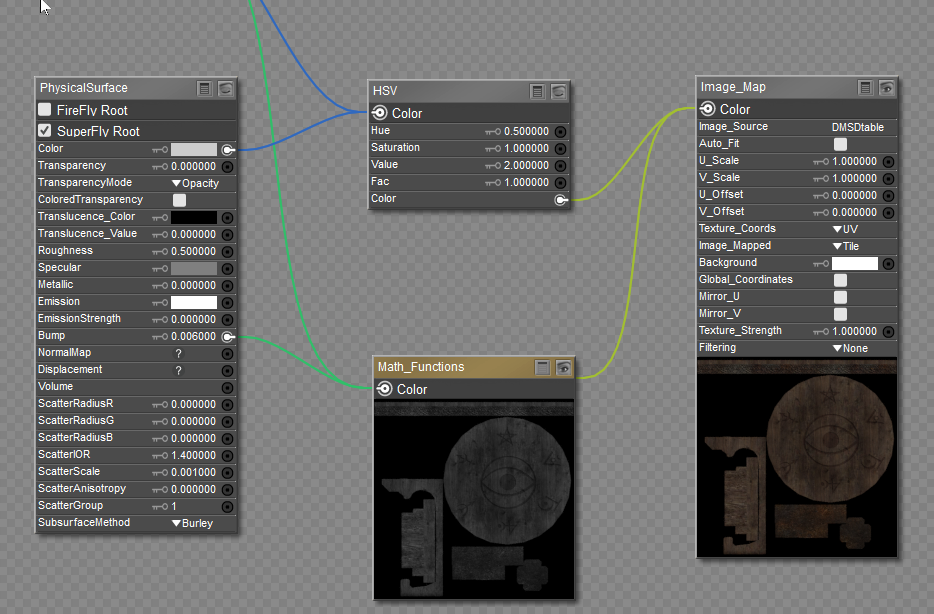Open the Image_Map Background color swatch

click(855, 263)
